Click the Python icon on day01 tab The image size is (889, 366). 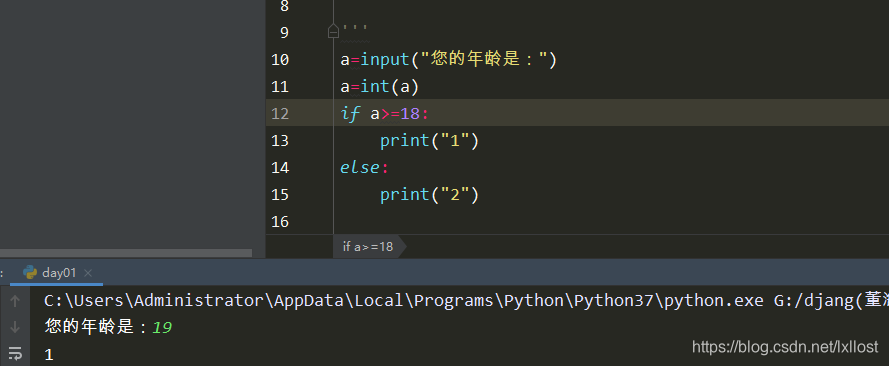point(30,273)
